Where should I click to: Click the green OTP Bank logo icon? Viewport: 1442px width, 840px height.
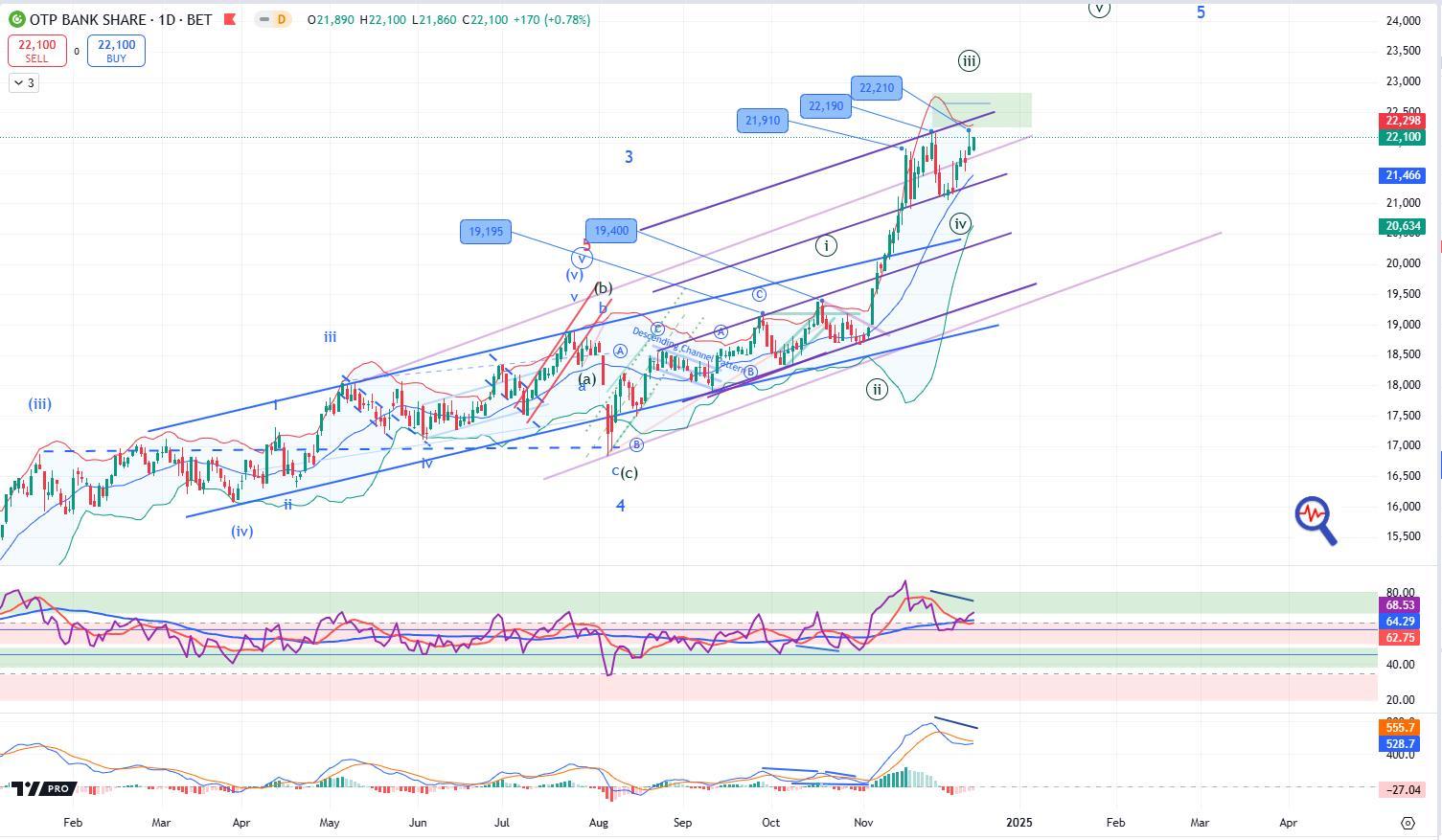(16, 19)
